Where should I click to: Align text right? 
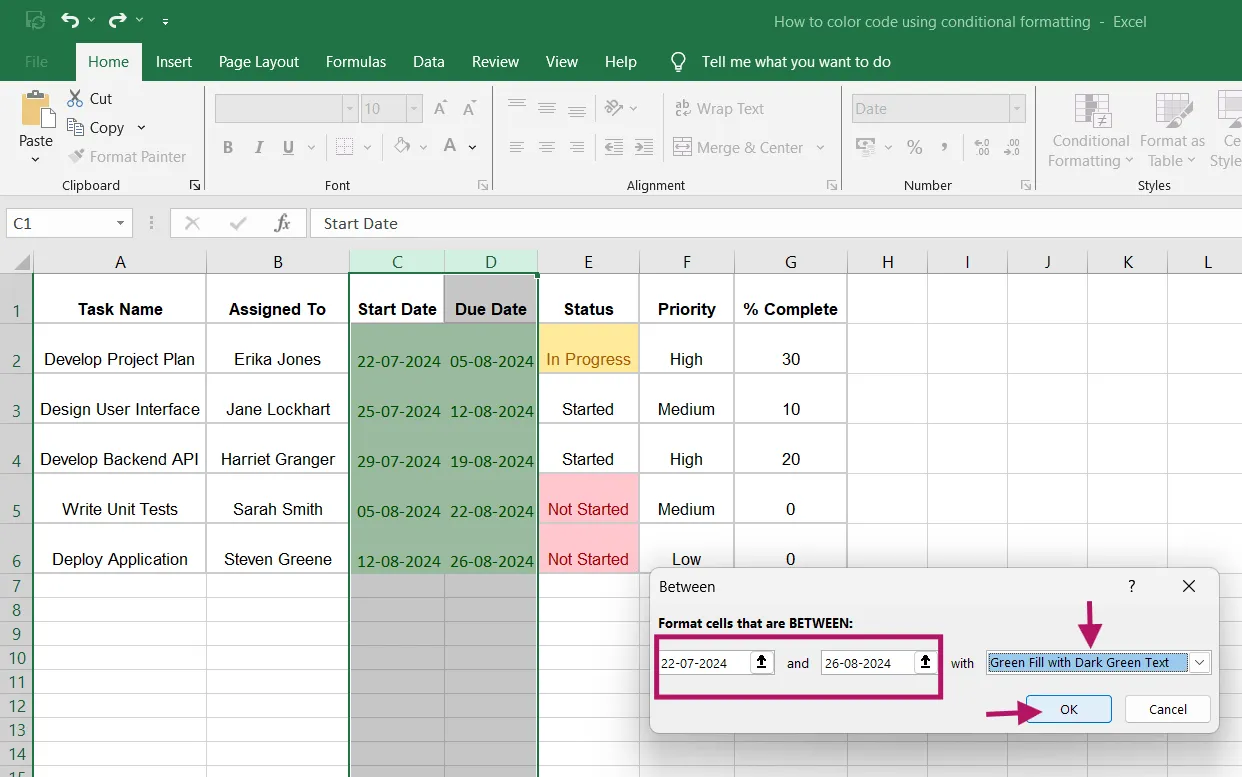tap(577, 147)
